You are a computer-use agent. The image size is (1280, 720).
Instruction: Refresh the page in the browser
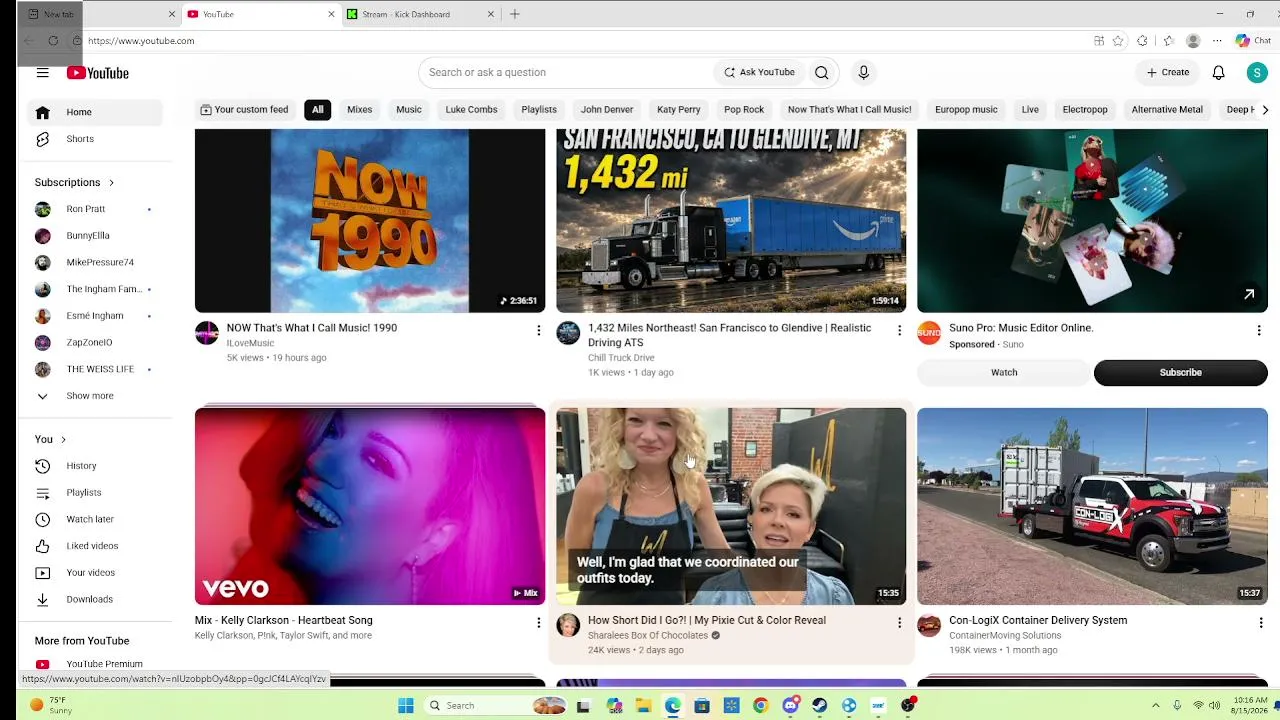coord(53,41)
